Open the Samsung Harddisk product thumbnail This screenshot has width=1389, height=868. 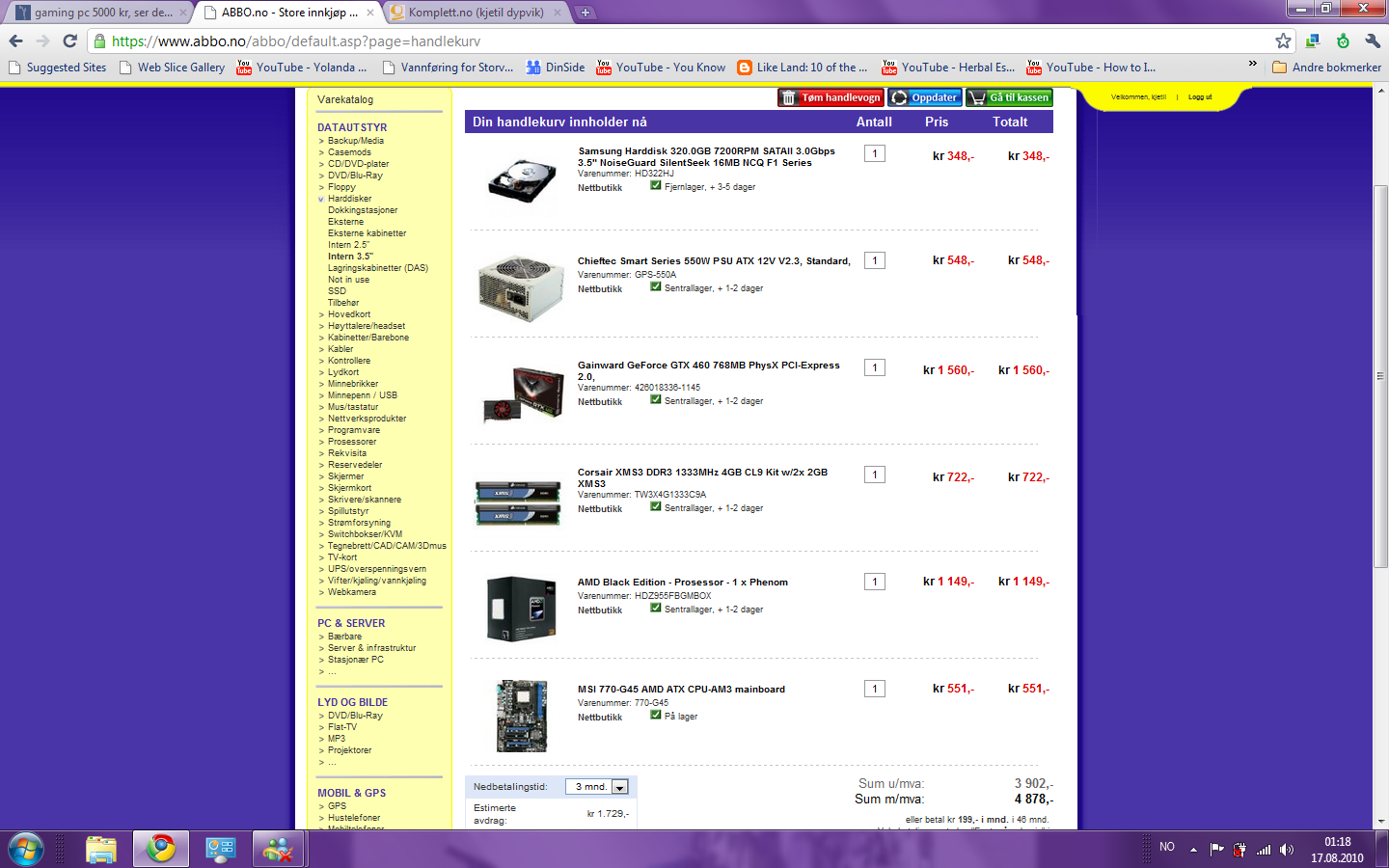522,179
